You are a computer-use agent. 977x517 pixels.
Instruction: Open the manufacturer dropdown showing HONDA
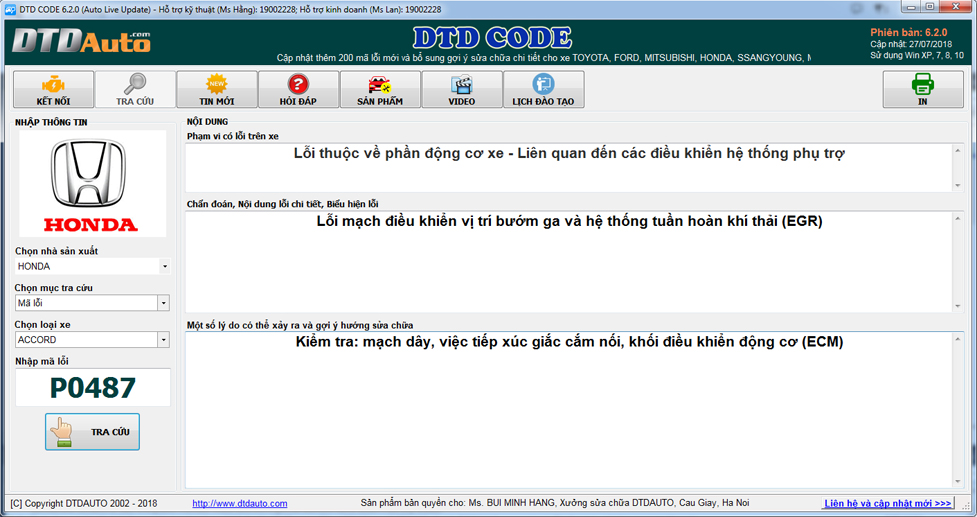(x=92, y=267)
